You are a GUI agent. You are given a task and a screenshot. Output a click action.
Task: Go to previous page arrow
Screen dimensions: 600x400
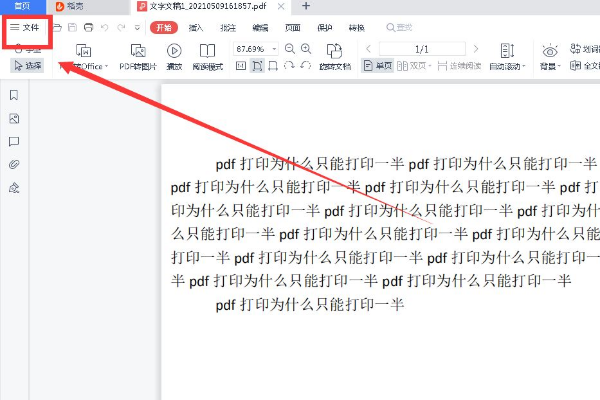coord(368,49)
